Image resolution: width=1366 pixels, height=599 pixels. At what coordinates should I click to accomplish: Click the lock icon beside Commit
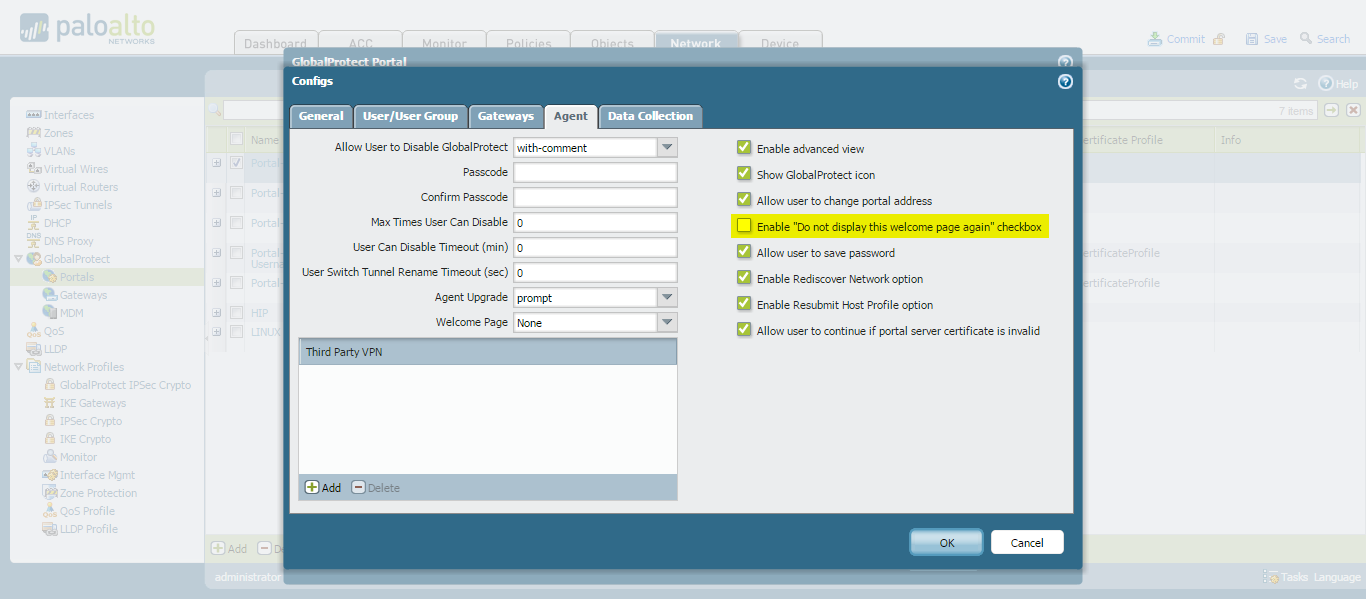(x=1218, y=40)
